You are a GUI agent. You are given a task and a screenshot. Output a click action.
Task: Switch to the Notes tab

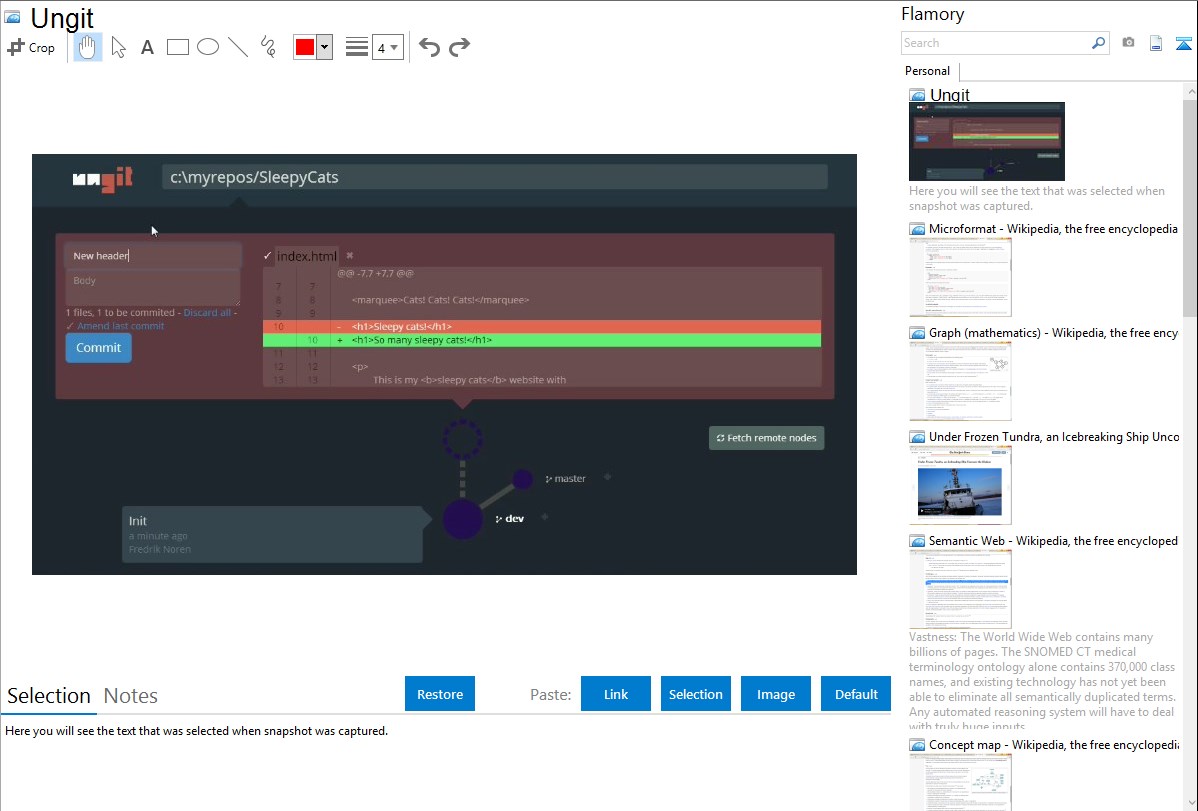pyautogui.click(x=130, y=696)
